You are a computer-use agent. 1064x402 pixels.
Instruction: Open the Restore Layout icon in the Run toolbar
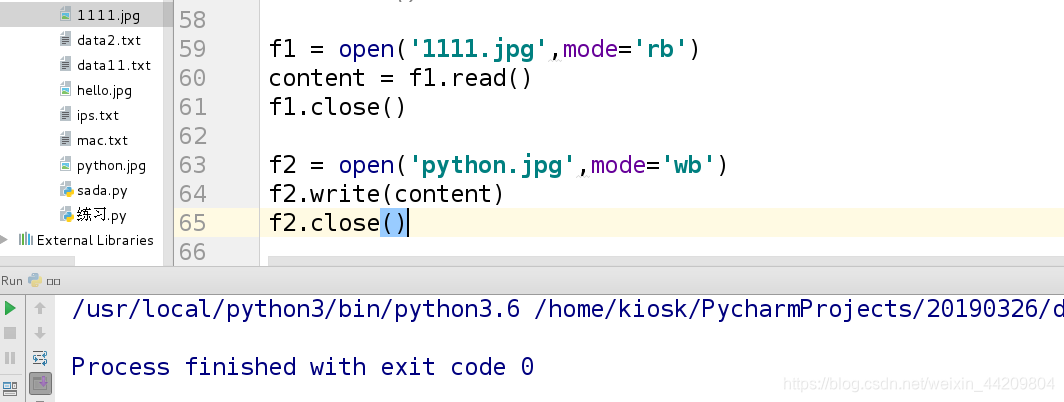pyautogui.click(x=10, y=388)
